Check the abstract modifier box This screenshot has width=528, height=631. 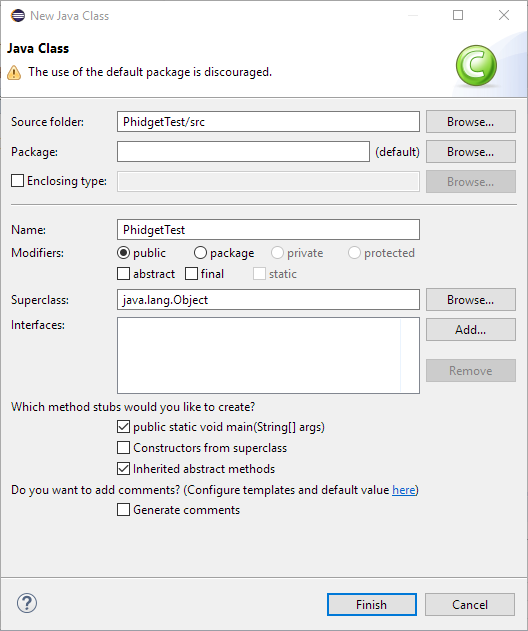[124, 274]
